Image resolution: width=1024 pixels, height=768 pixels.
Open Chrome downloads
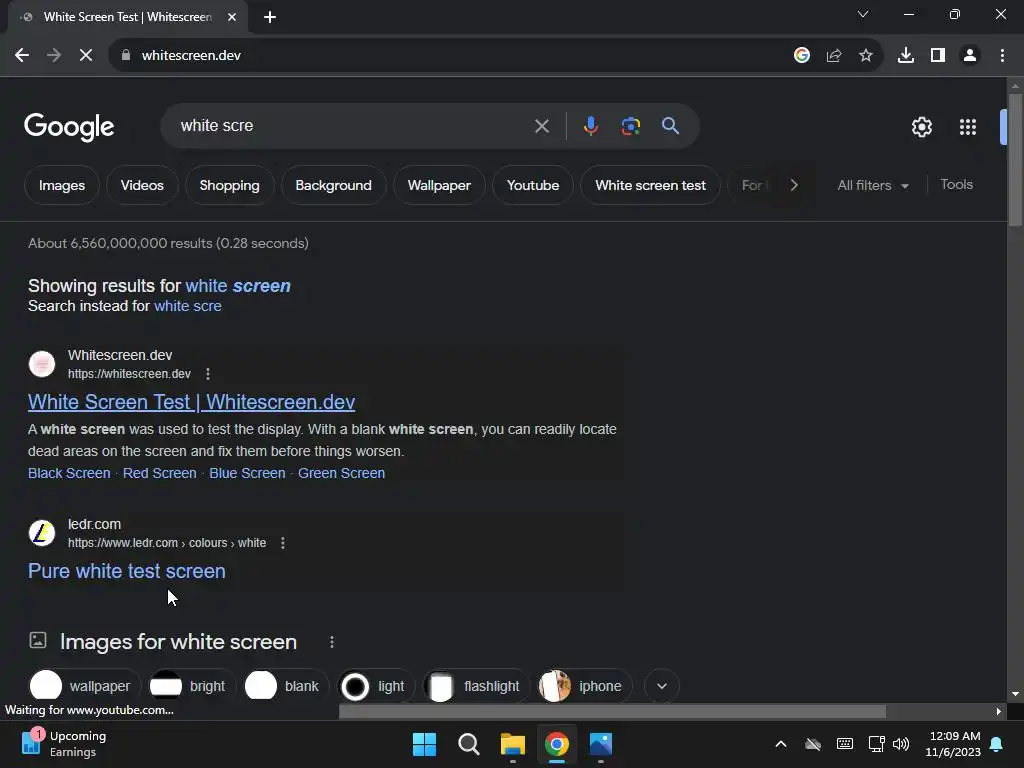point(906,56)
